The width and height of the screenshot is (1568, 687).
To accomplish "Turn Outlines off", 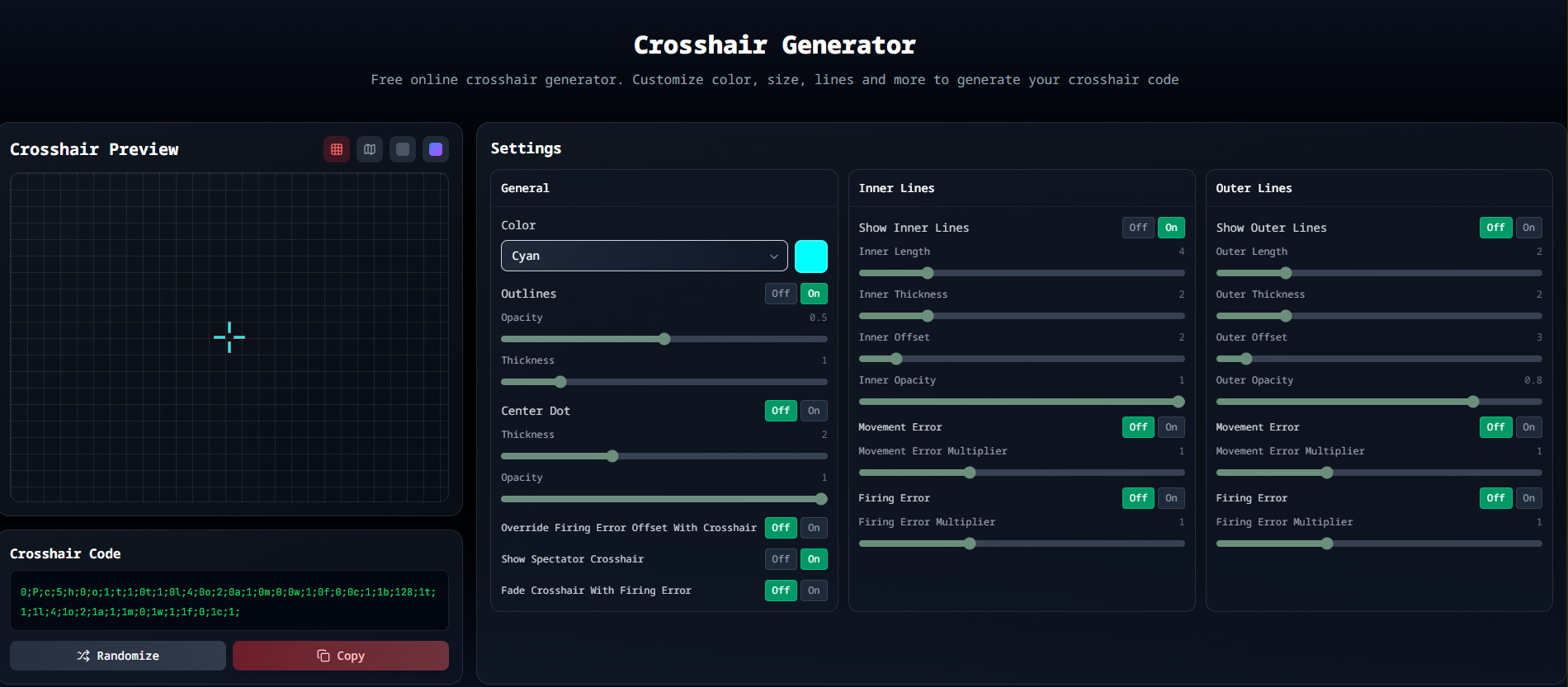I will click(781, 294).
